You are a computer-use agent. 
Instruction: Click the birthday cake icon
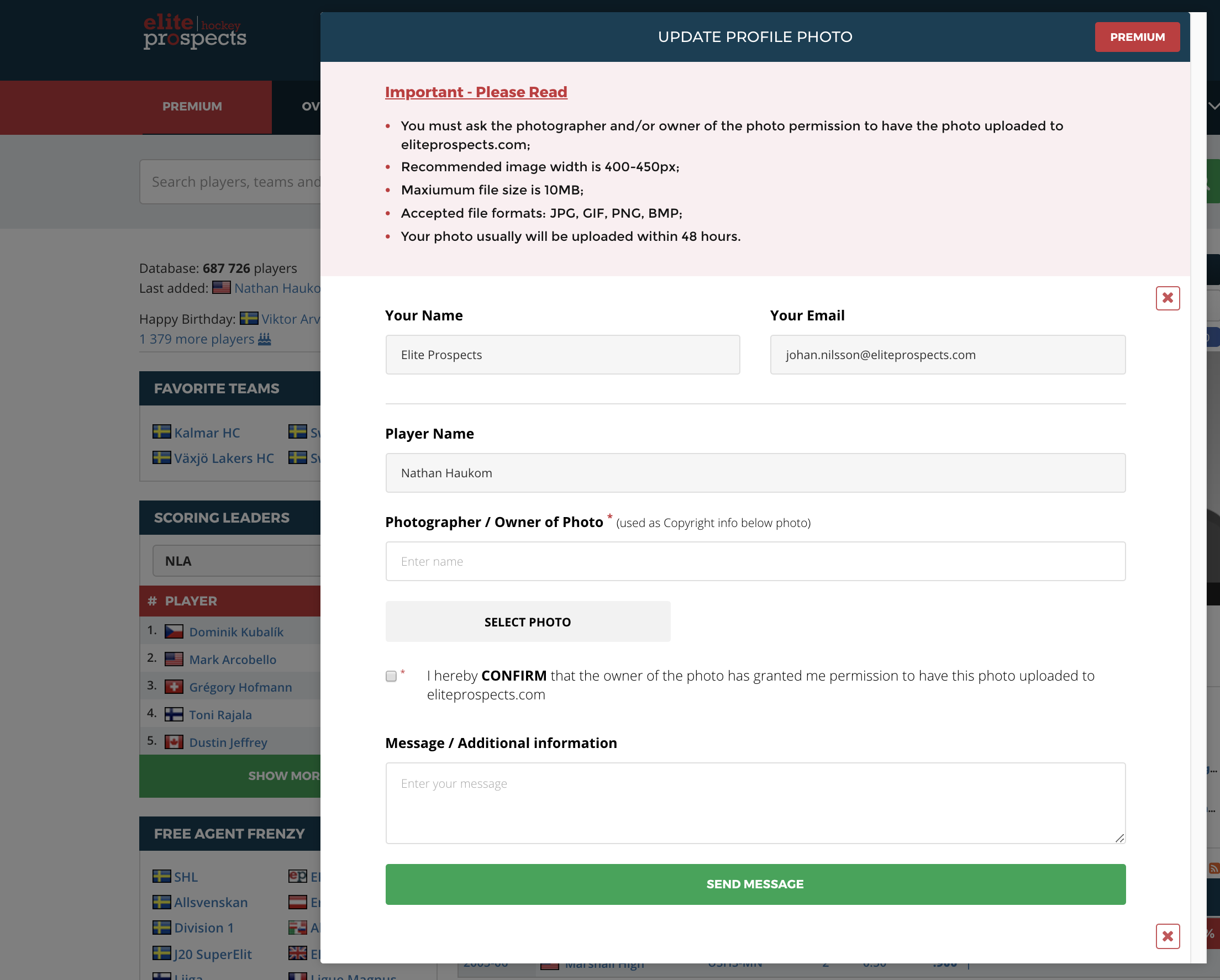point(265,339)
